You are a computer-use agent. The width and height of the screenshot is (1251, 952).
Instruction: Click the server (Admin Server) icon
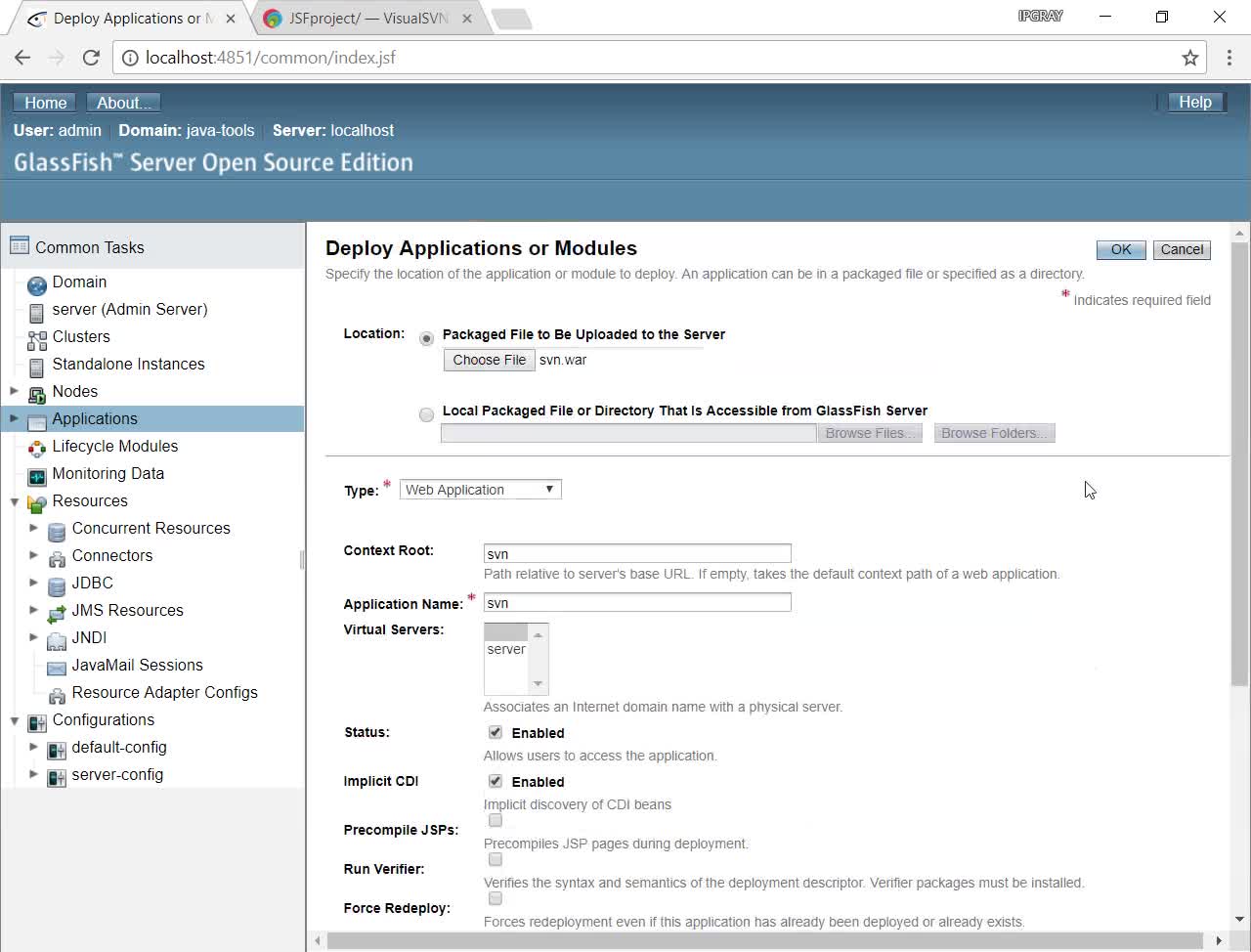(36, 313)
